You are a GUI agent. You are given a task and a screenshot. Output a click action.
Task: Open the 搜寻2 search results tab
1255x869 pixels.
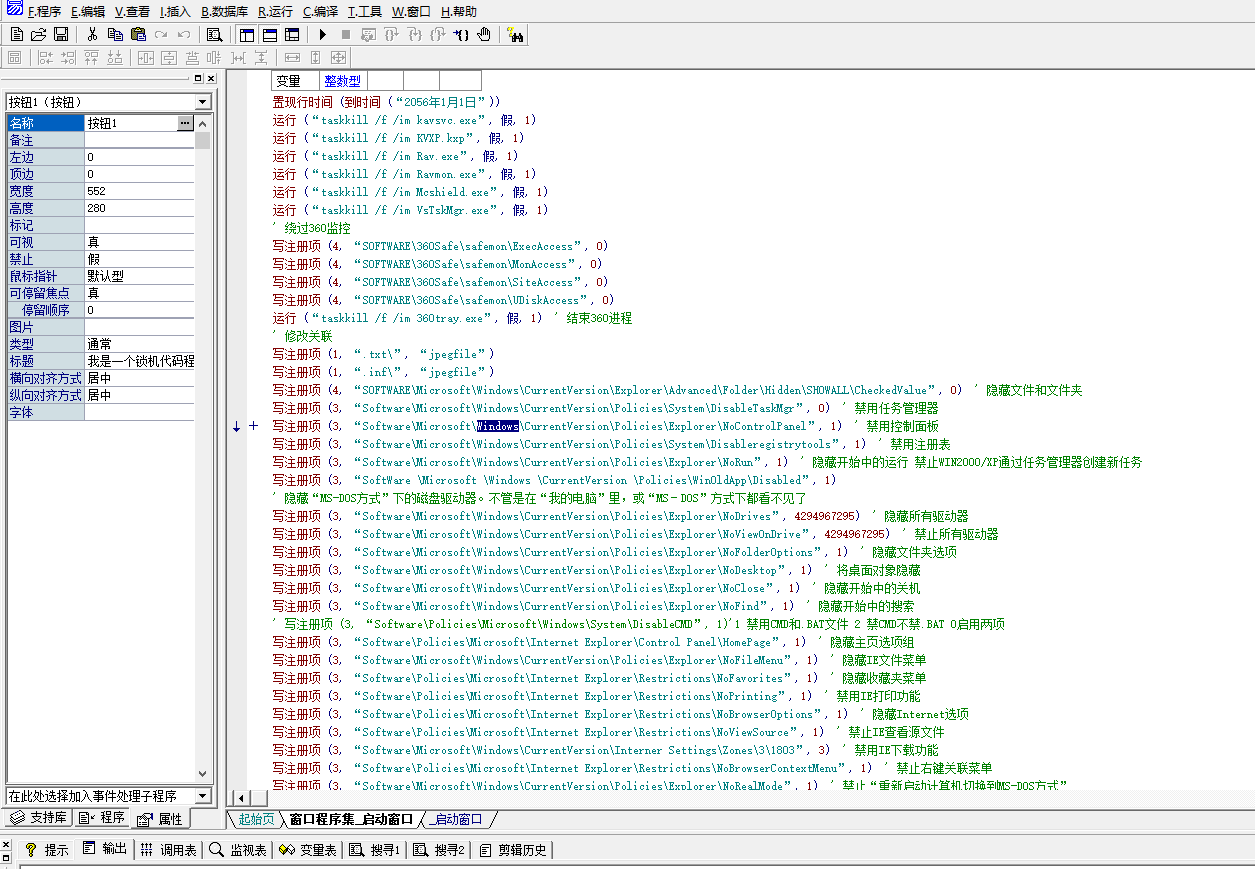tap(438, 849)
